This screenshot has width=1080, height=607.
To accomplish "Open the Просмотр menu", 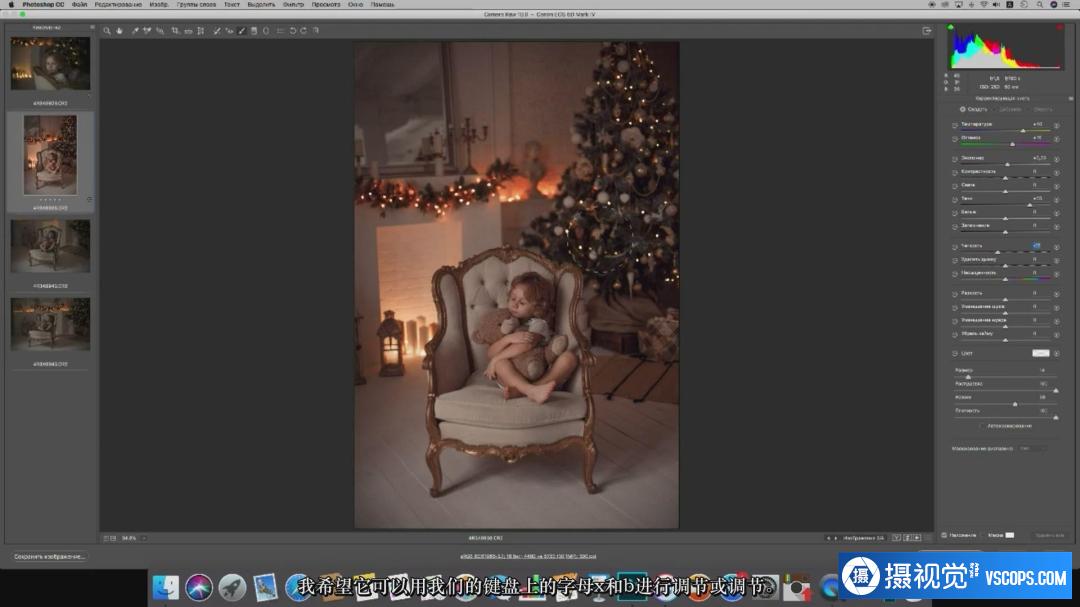I will tap(326, 5).
